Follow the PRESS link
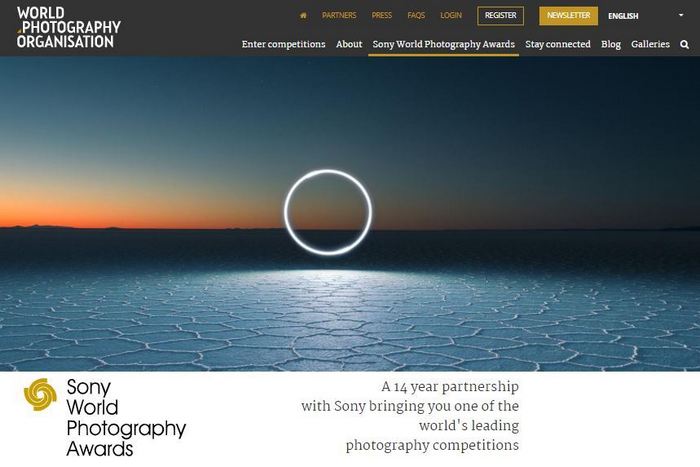This screenshot has height=467, width=700. [382, 16]
